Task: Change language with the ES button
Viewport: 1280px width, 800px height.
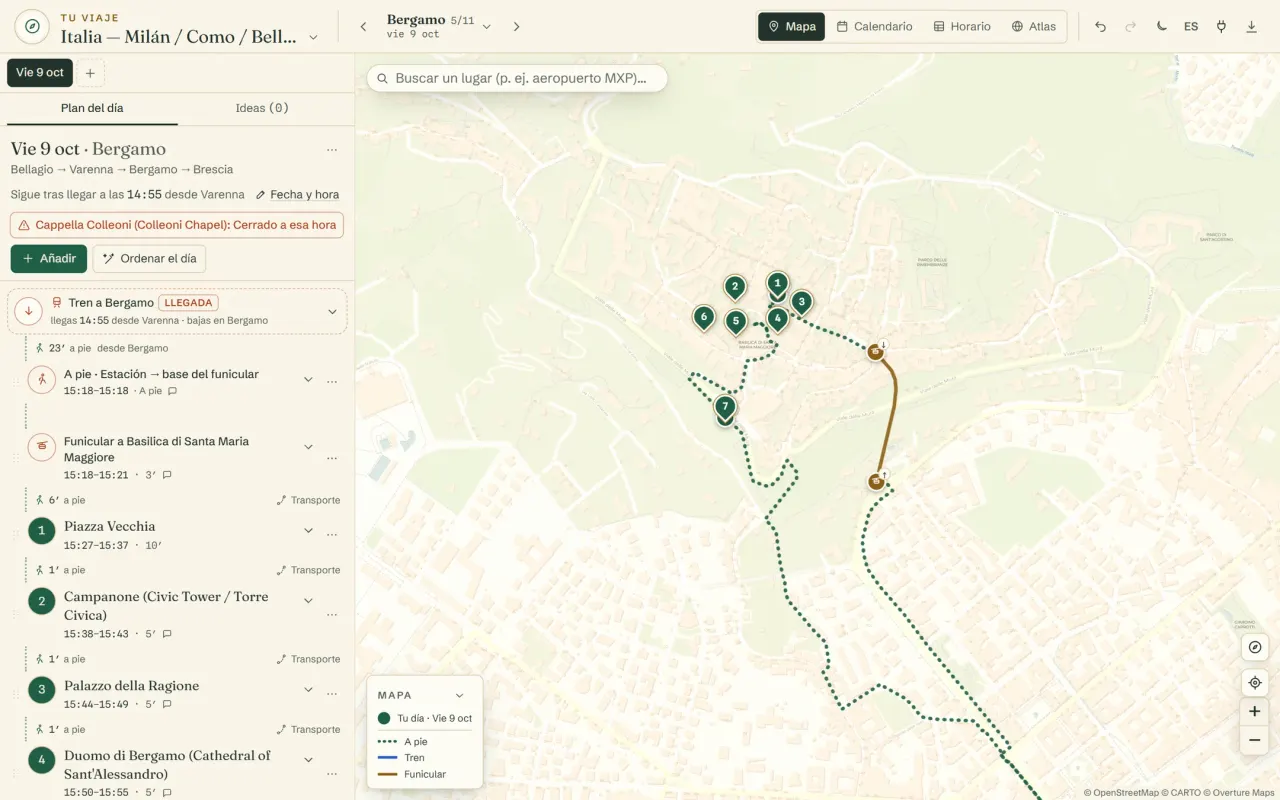Action: 1191,26
